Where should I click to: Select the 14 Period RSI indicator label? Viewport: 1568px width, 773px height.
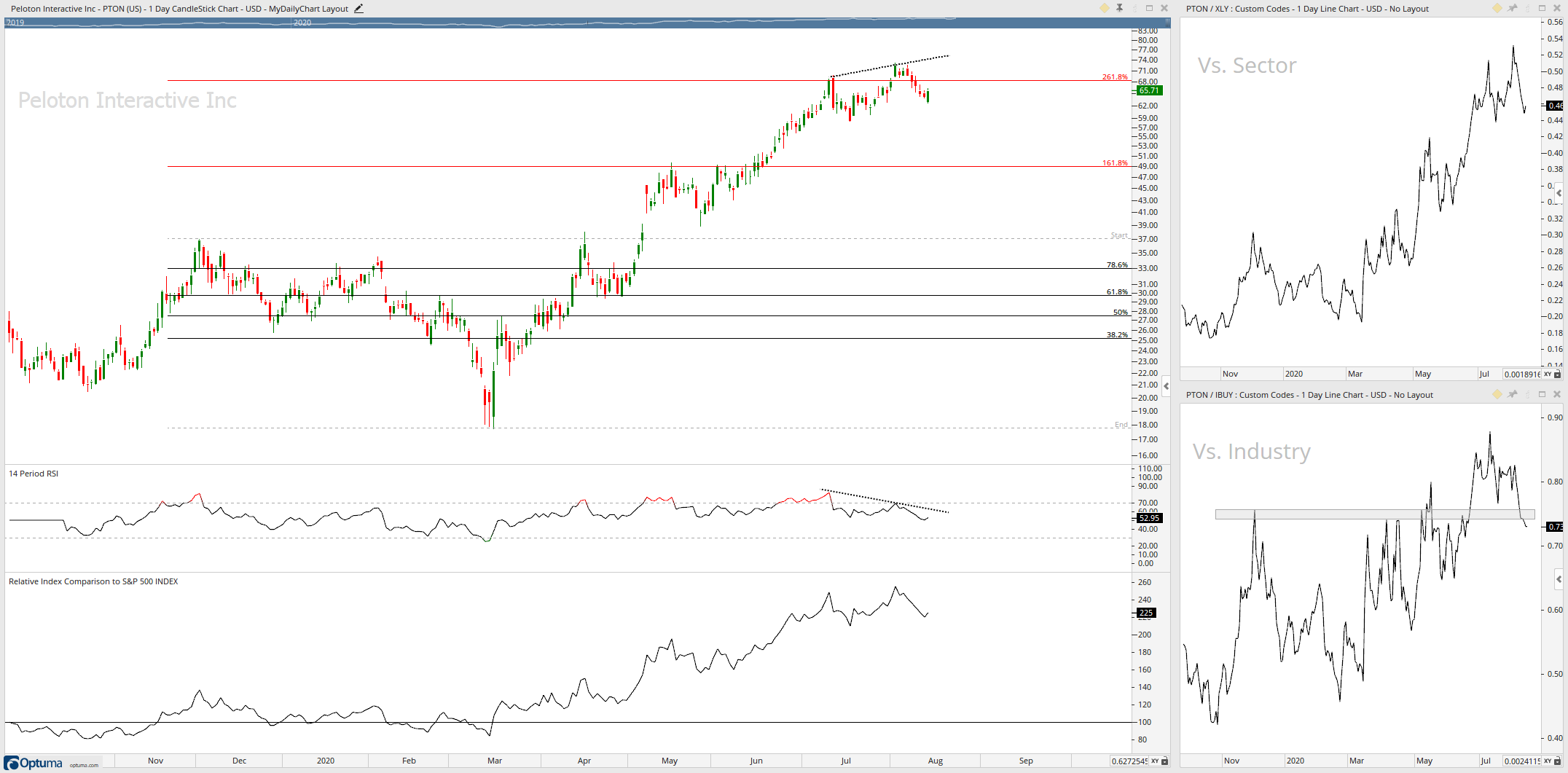coord(34,474)
